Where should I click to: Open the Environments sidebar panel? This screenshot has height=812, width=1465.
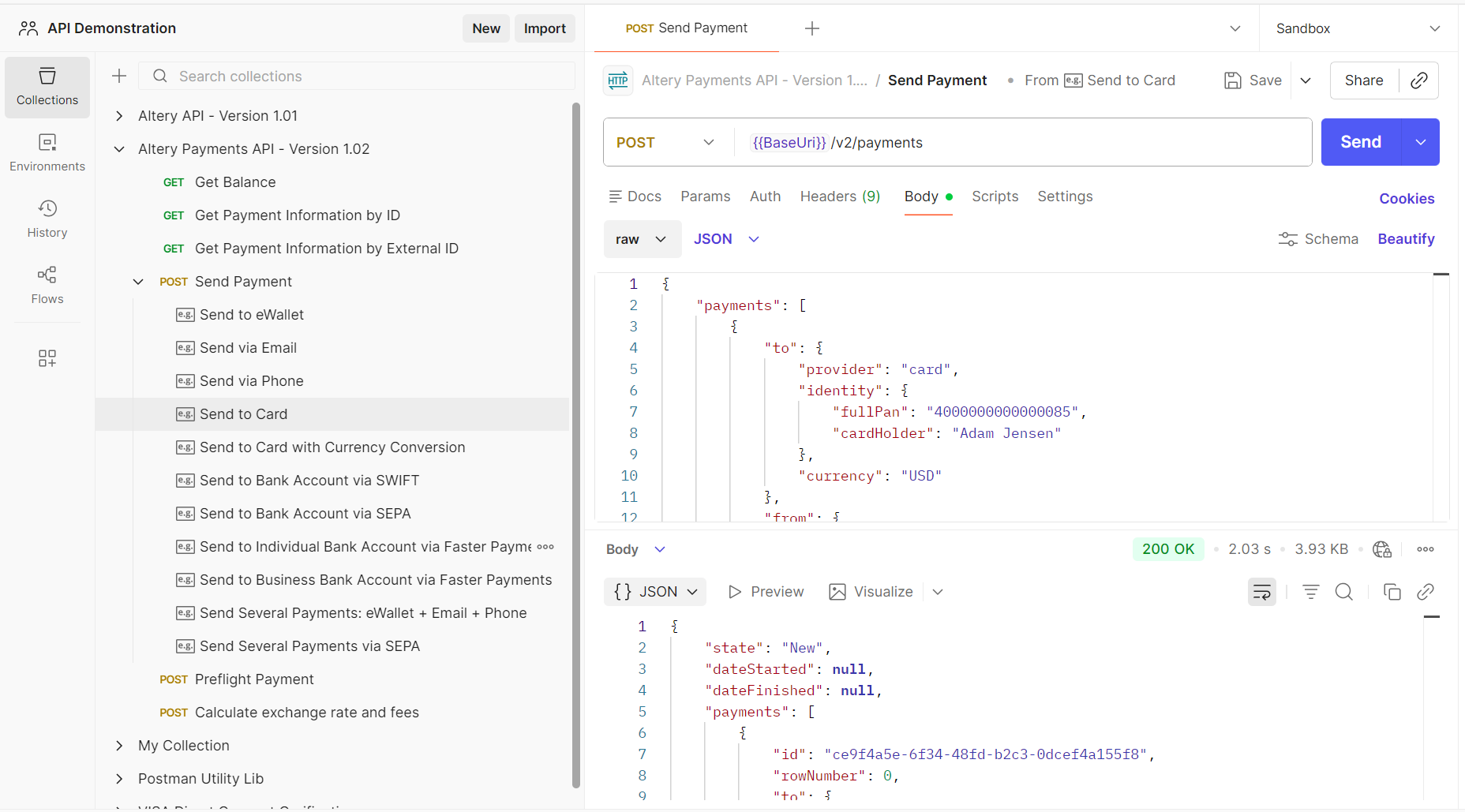click(47, 153)
